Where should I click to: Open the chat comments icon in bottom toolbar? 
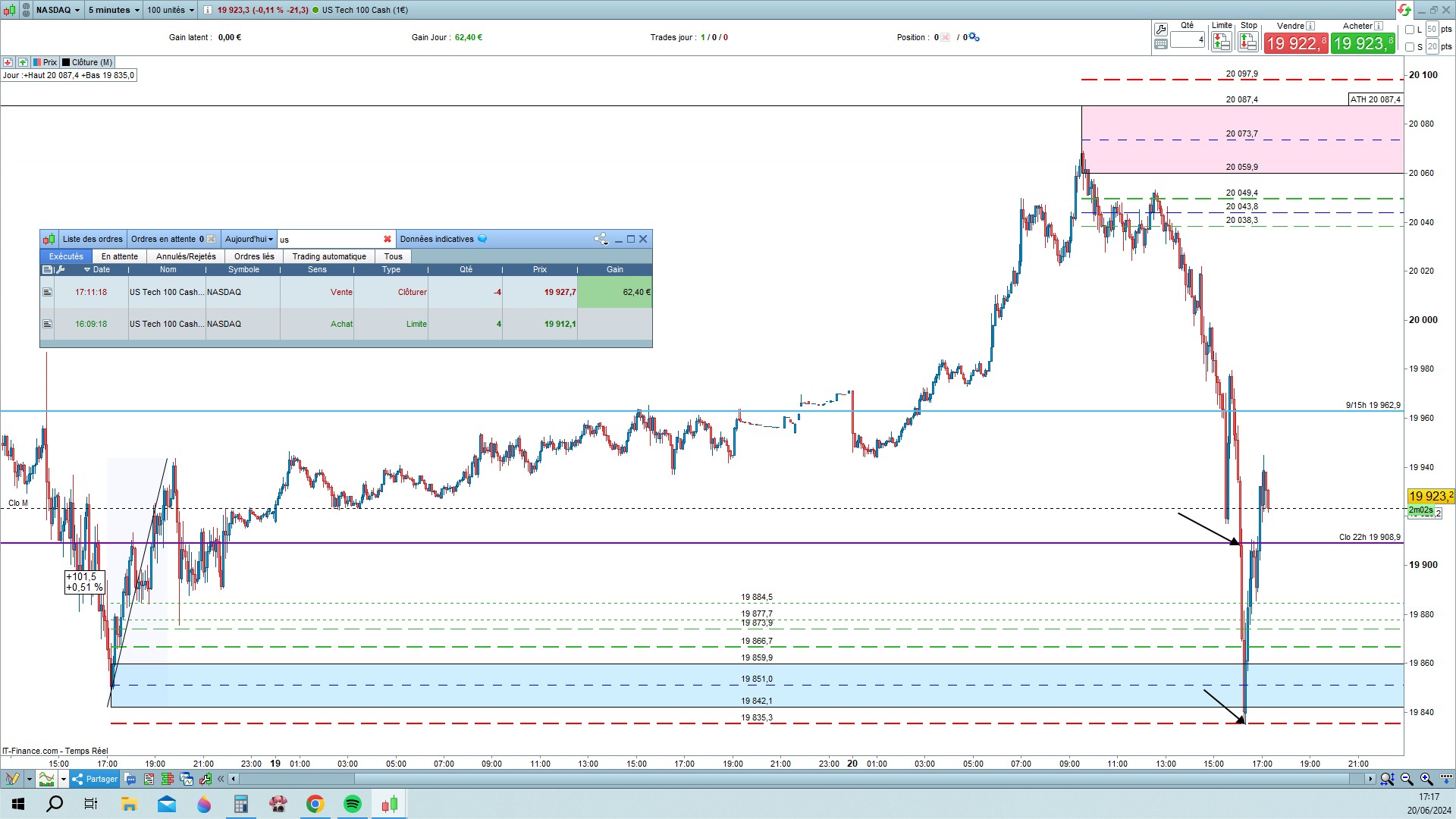coord(130,779)
